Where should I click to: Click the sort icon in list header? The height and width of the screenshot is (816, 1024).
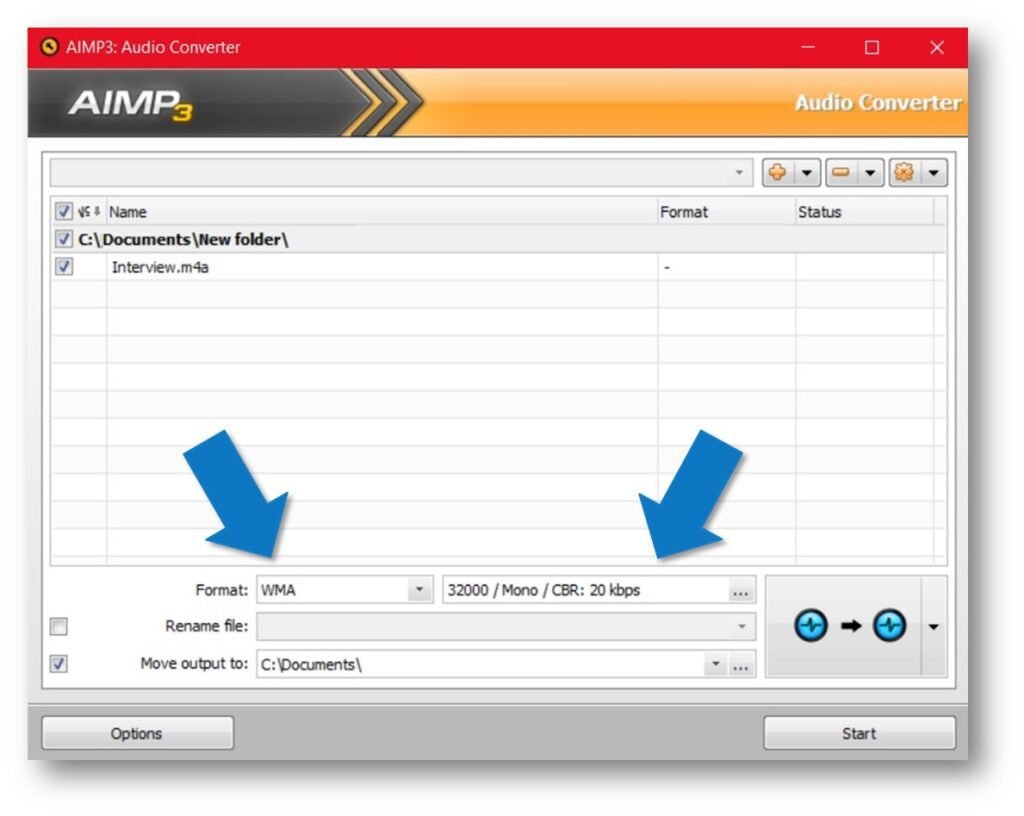tap(89, 212)
